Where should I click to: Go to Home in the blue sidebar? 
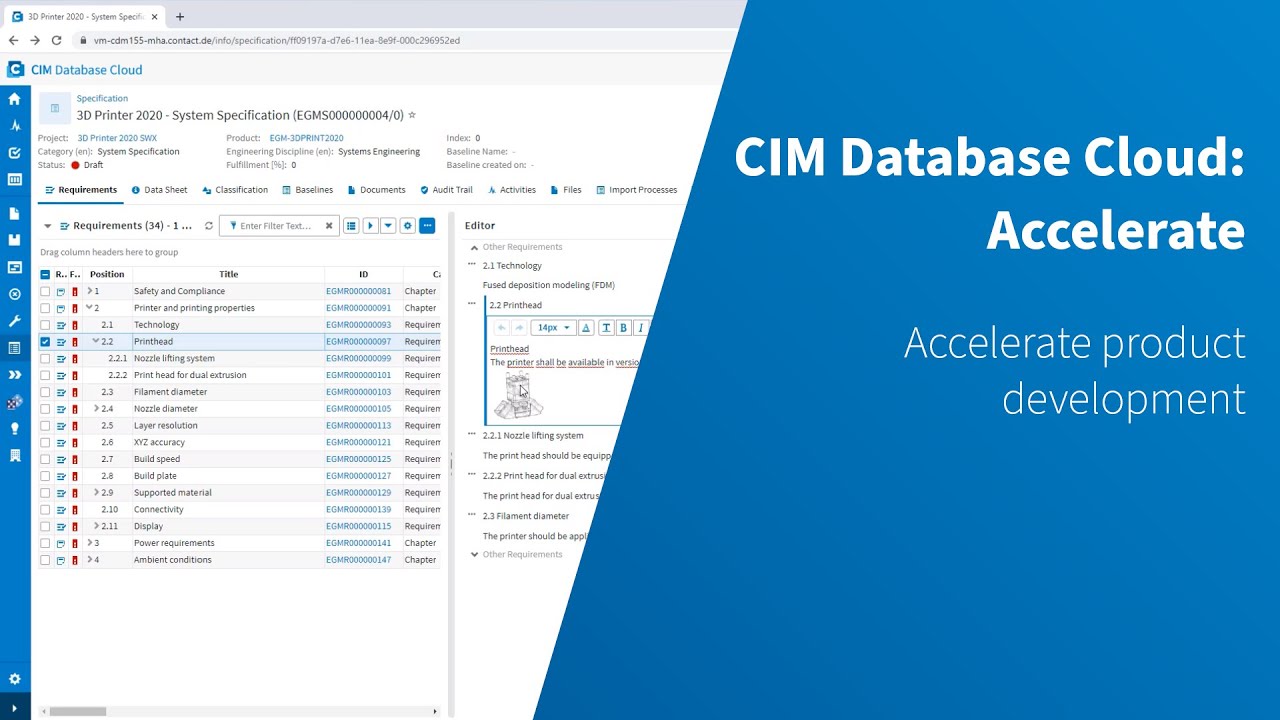pos(14,99)
